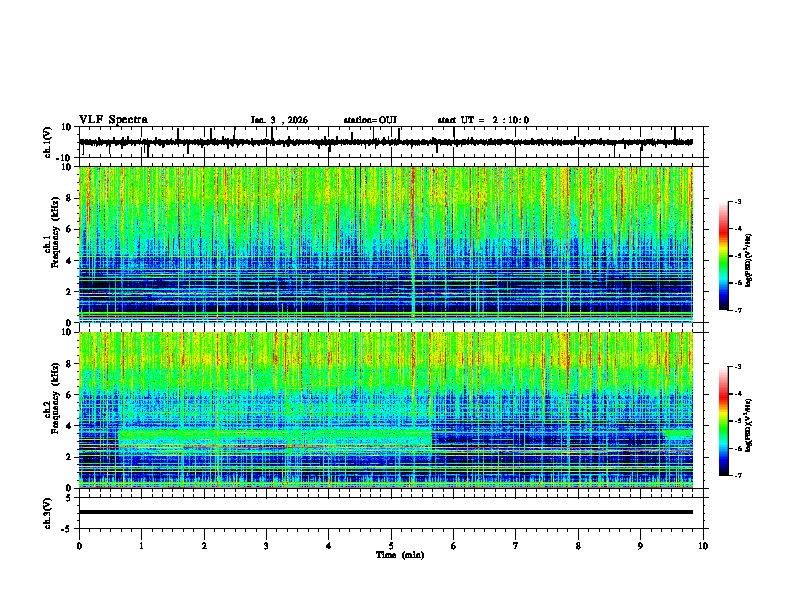Click the ch.1 "Frequency (kHz)" axis title
This screenshot has width=792, height=612.
(x=56, y=233)
